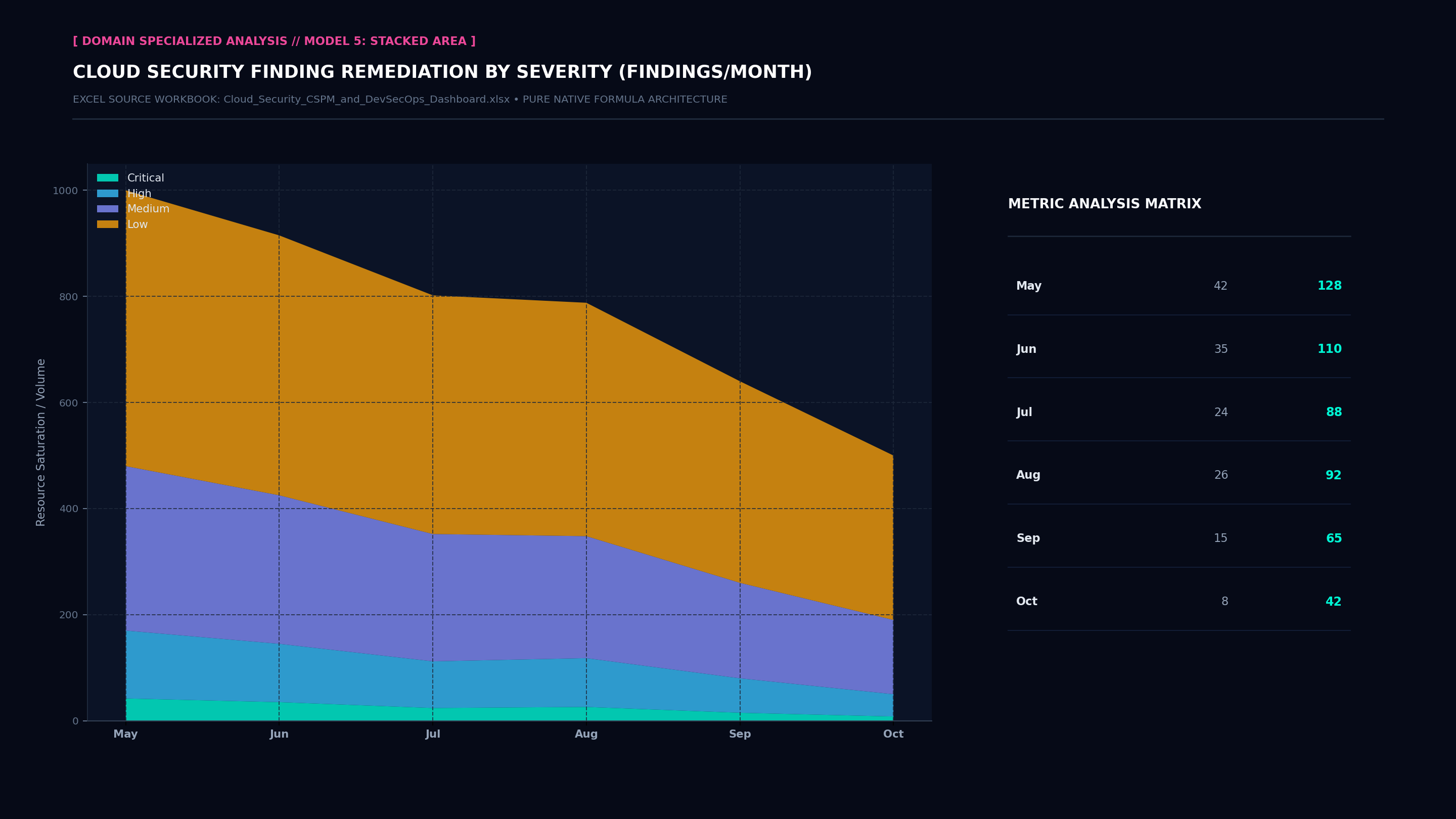Click the 'Oct' x-axis label
Viewport: 1456px width, 819px height.
[894, 734]
